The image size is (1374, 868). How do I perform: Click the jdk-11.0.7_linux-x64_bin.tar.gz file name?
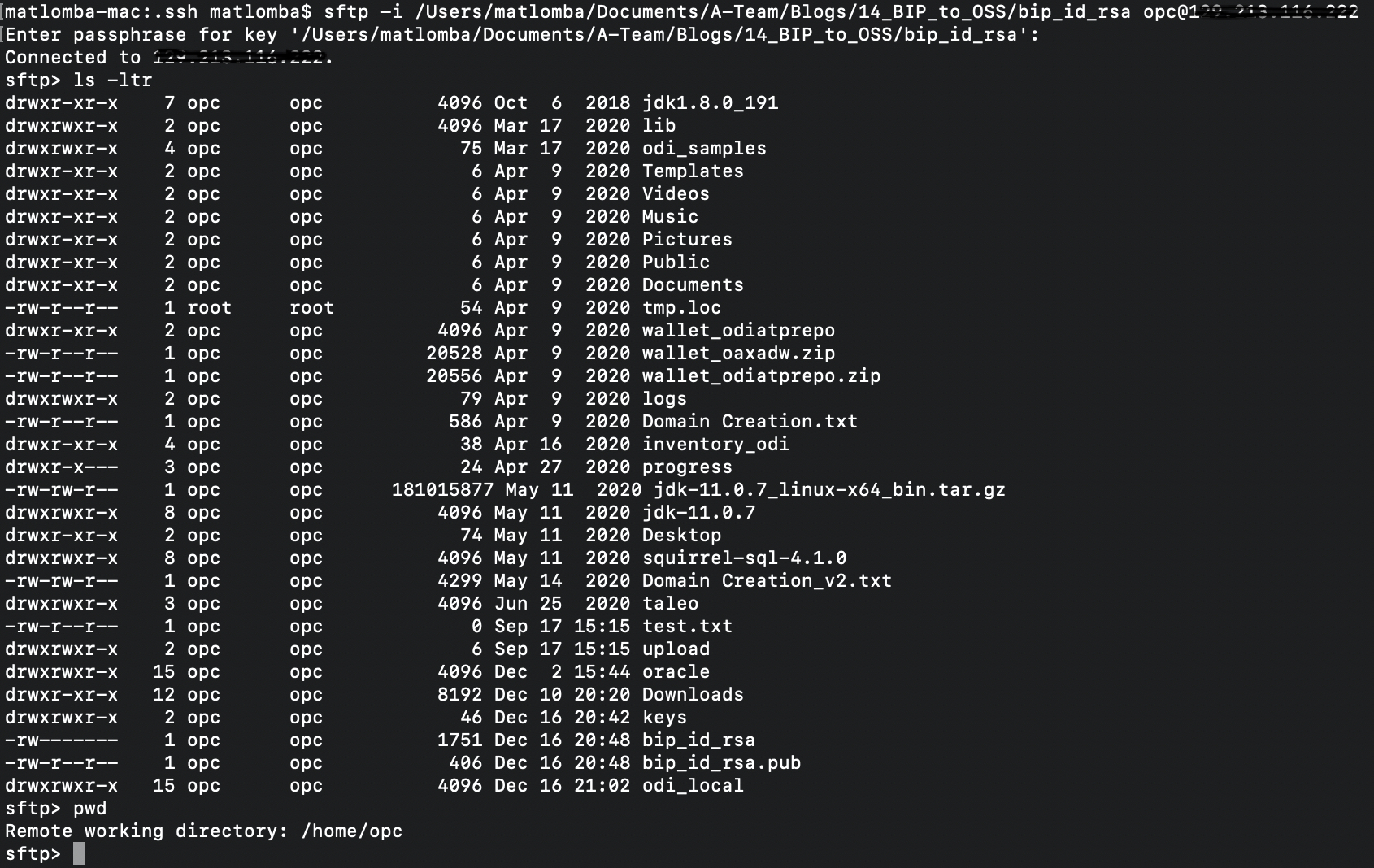click(829, 490)
